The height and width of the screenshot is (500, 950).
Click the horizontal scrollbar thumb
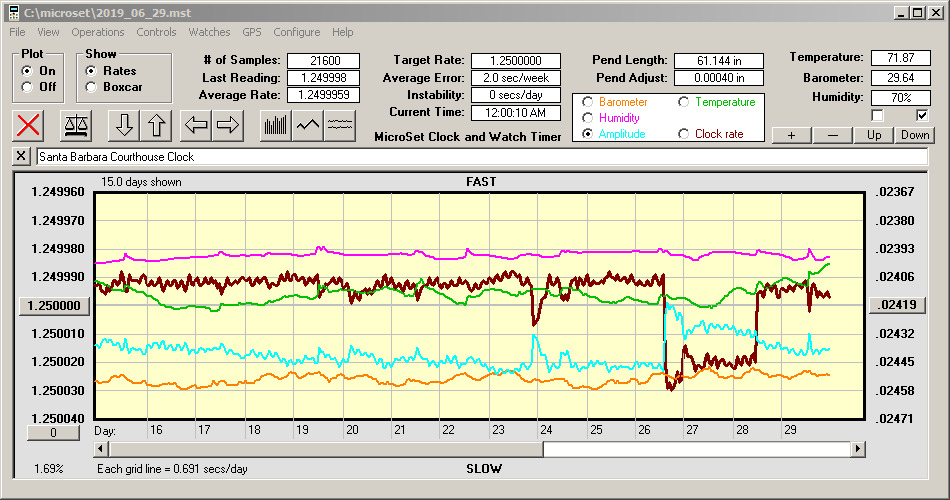(x=326, y=449)
